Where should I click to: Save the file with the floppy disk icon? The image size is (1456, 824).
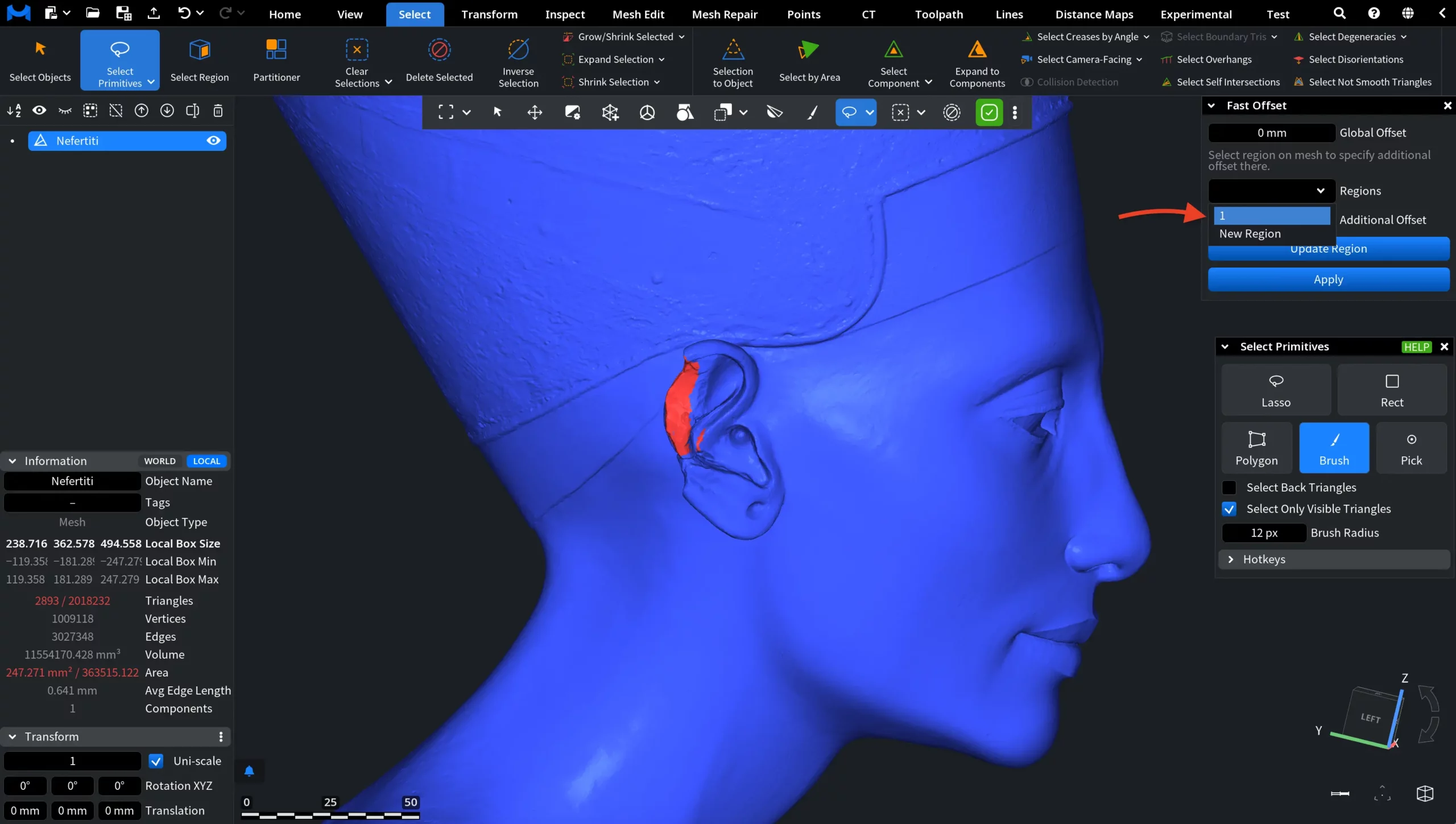coord(123,14)
